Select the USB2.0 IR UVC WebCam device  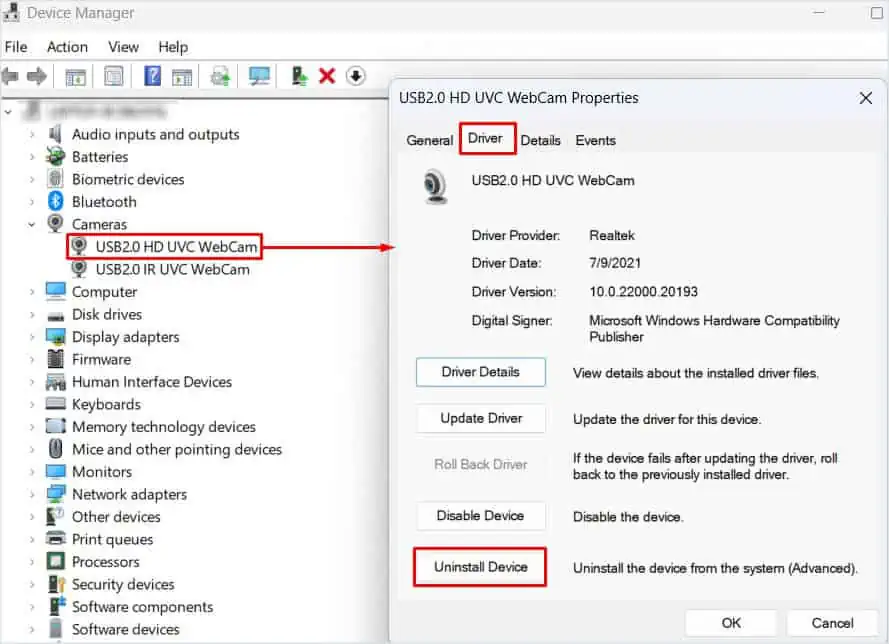click(168, 268)
